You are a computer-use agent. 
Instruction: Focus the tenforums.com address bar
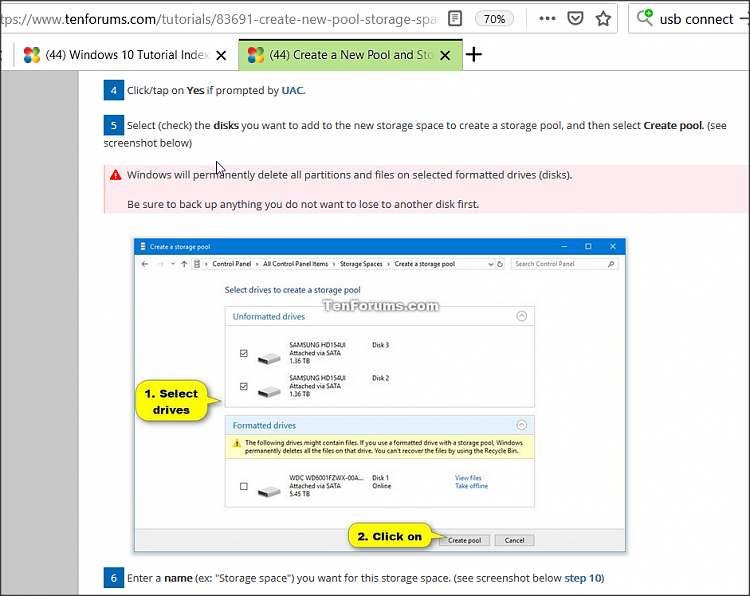[220, 19]
